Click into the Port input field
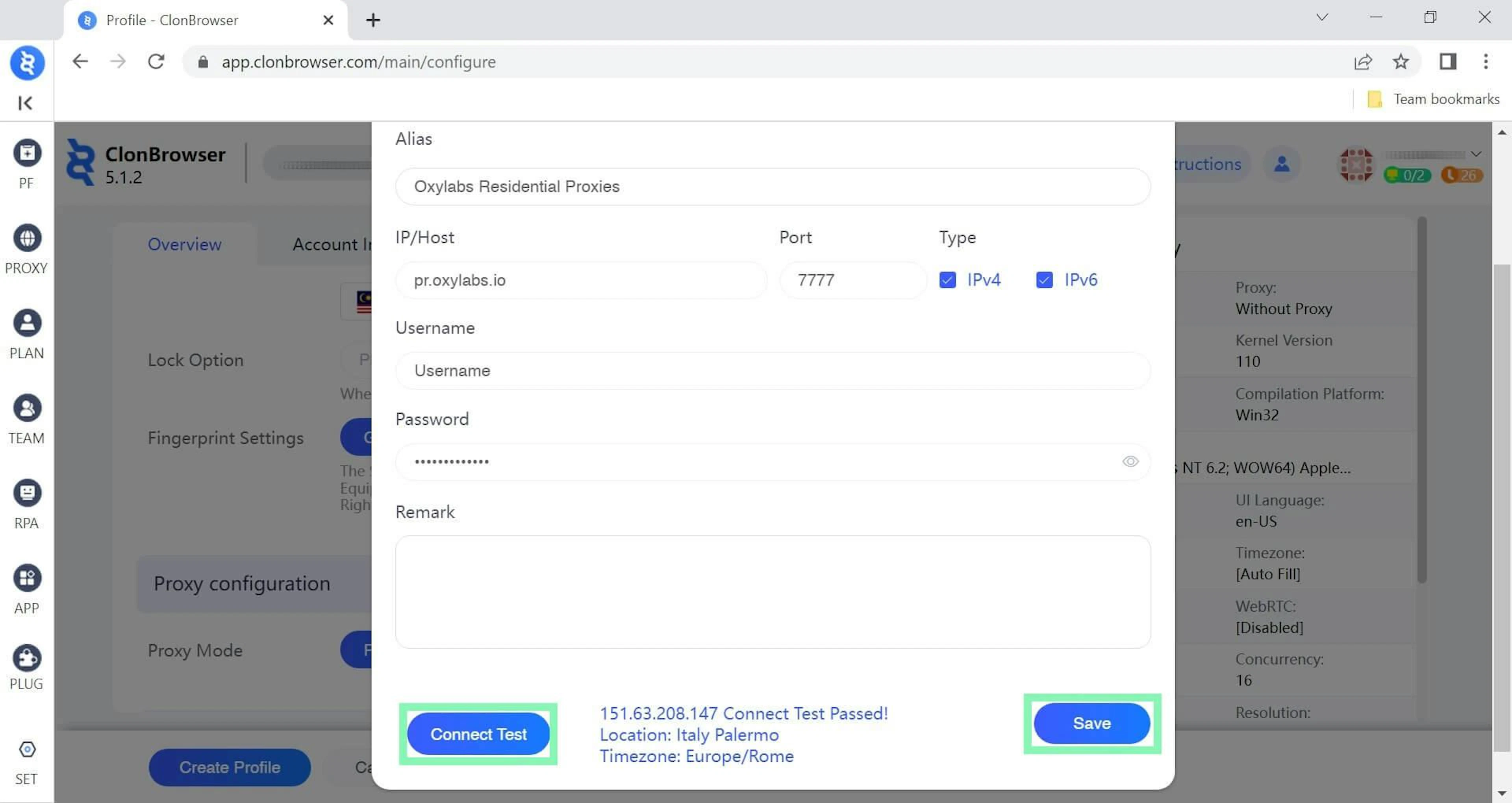The height and width of the screenshot is (803, 1512). coord(853,280)
